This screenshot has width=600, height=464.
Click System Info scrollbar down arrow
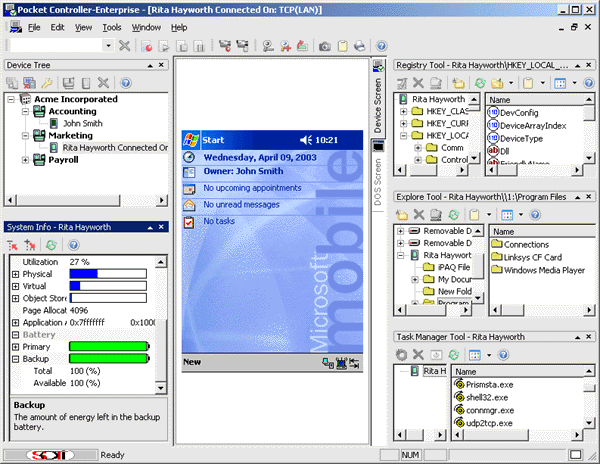click(x=161, y=388)
